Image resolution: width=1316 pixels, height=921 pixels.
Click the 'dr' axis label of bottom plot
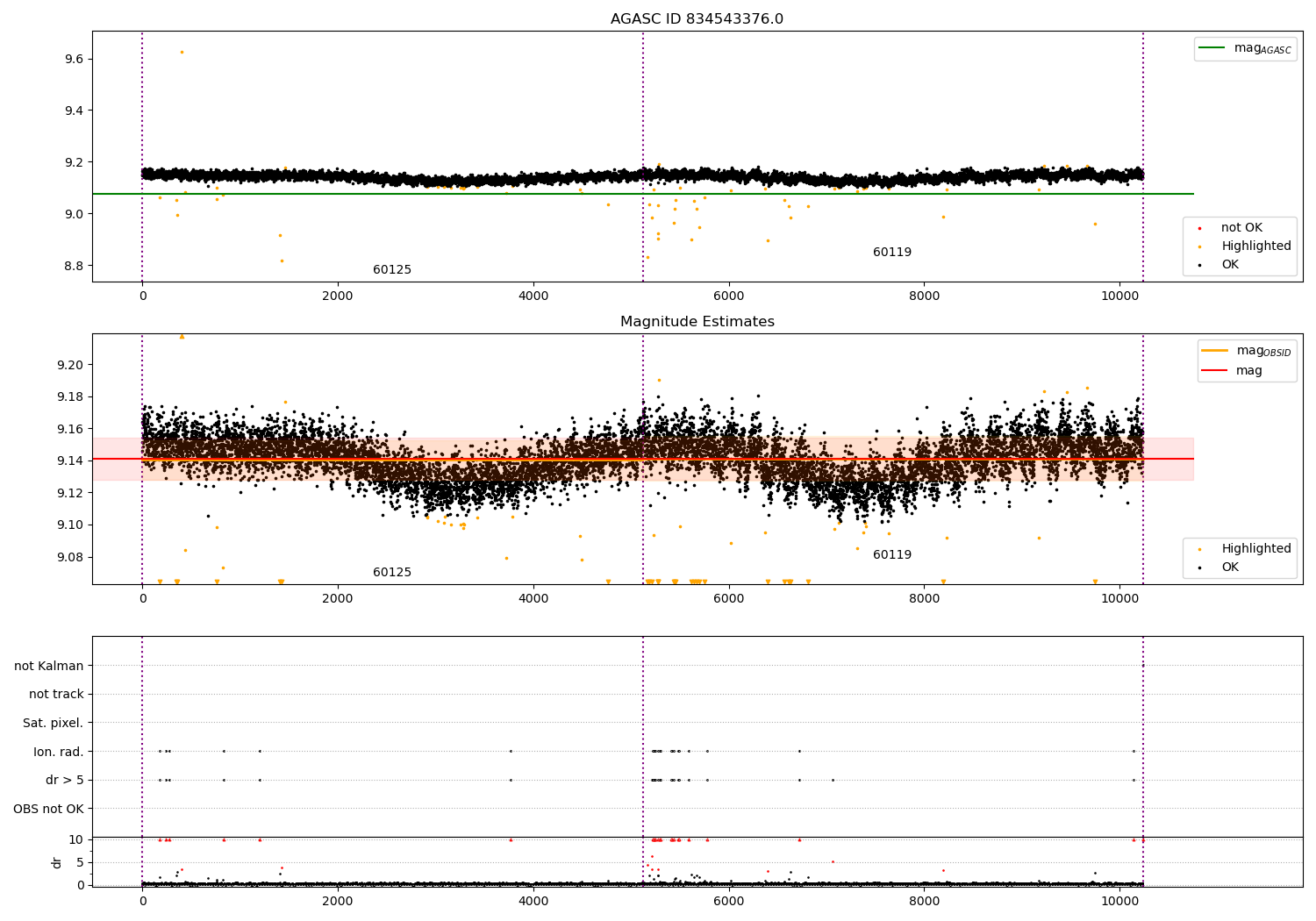click(x=57, y=862)
